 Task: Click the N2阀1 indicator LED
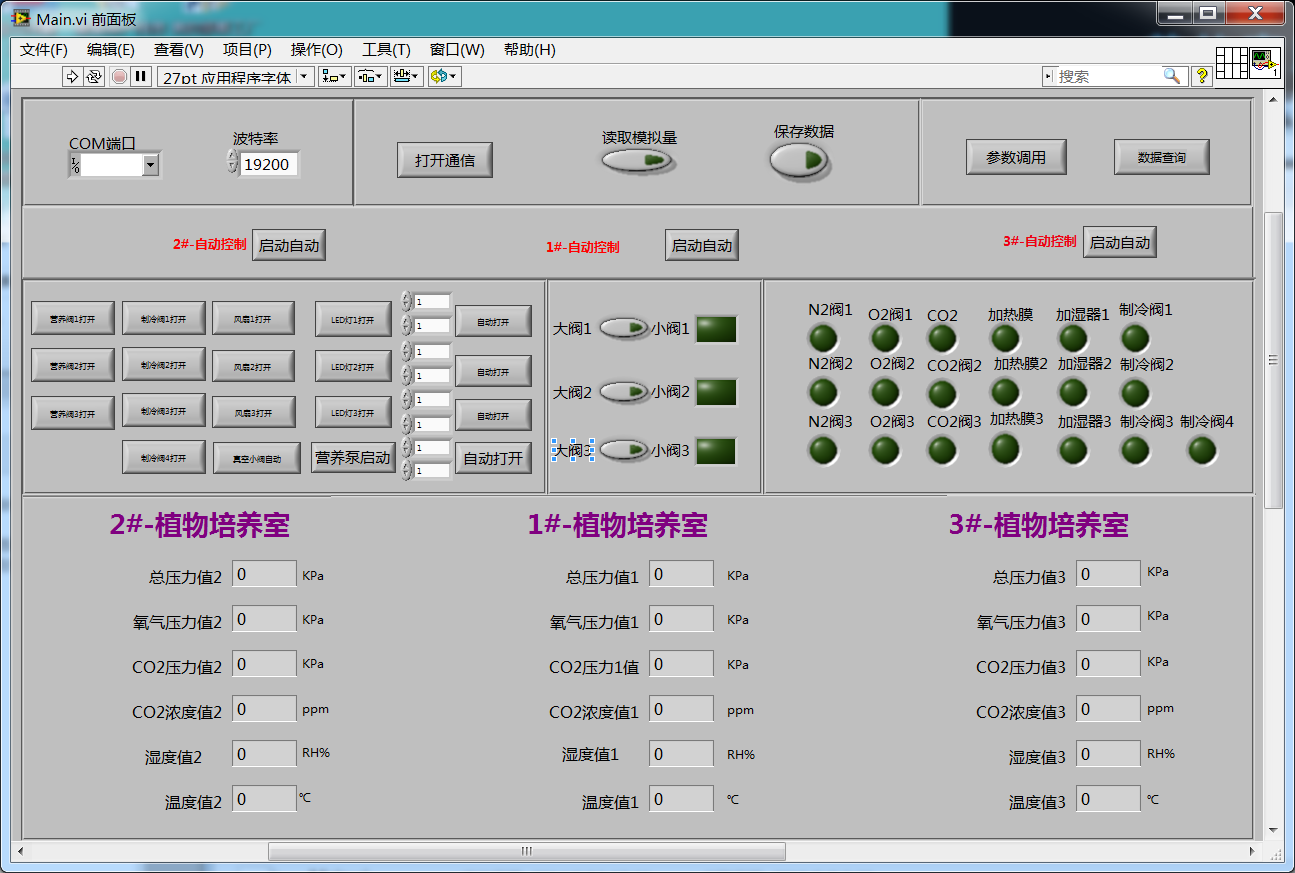click(823, 338)
